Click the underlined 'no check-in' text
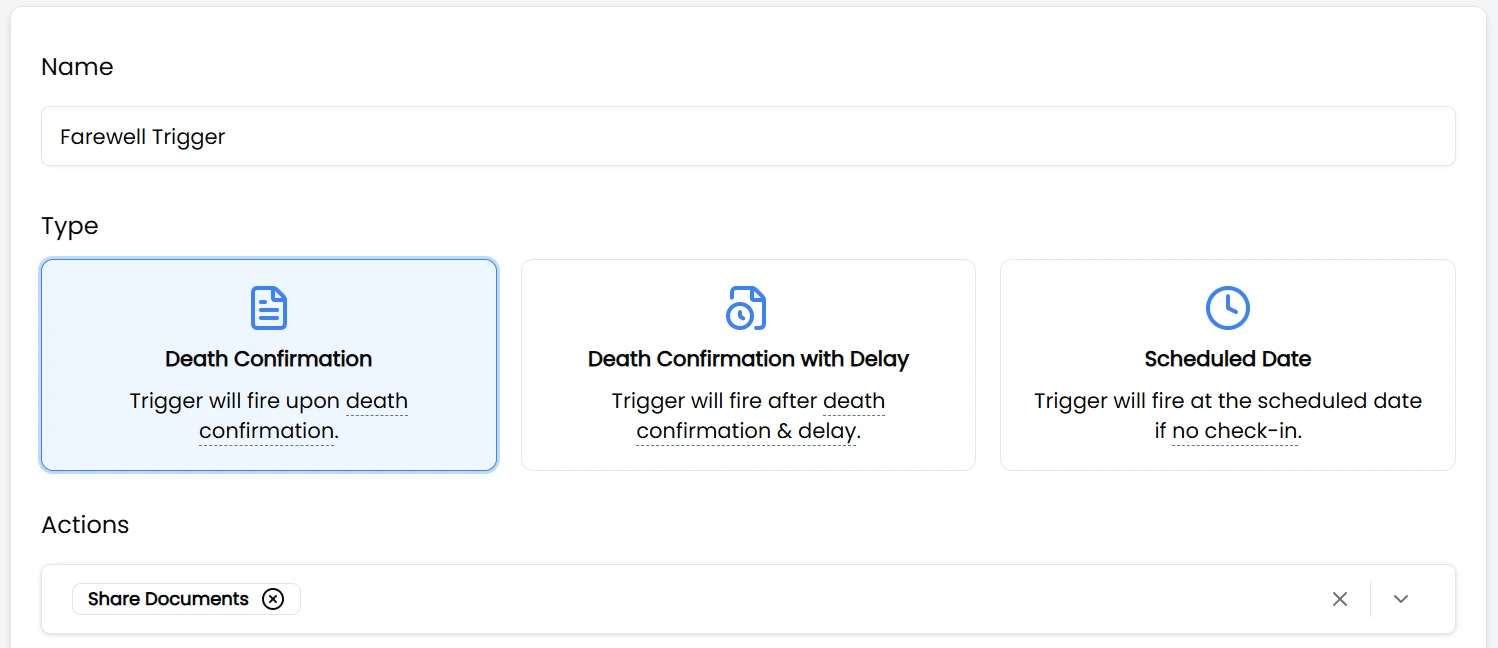Screen dimensions: 1498x648 tap(1235, 431)
